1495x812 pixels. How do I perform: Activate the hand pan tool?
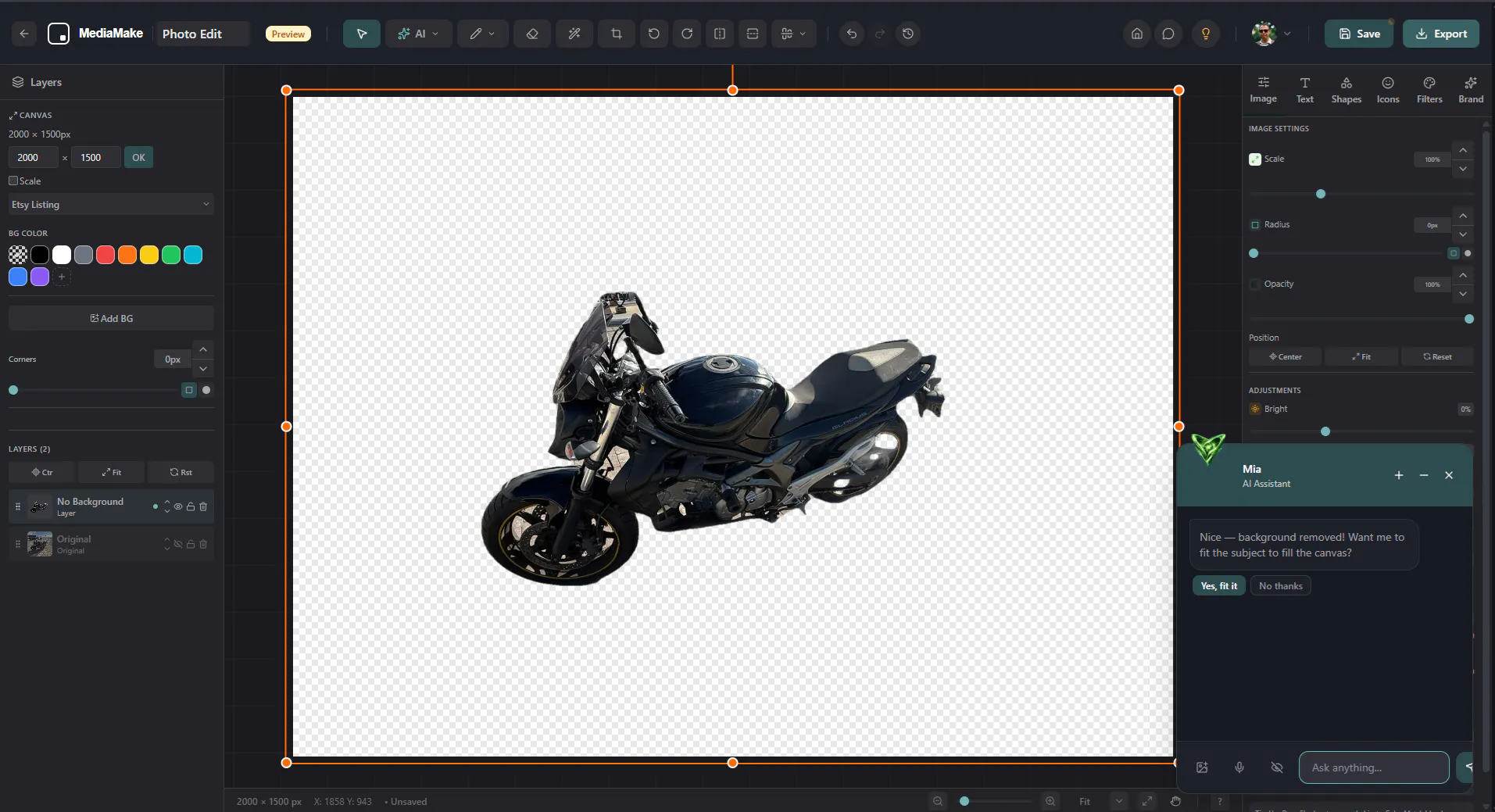click(1175, 801)
